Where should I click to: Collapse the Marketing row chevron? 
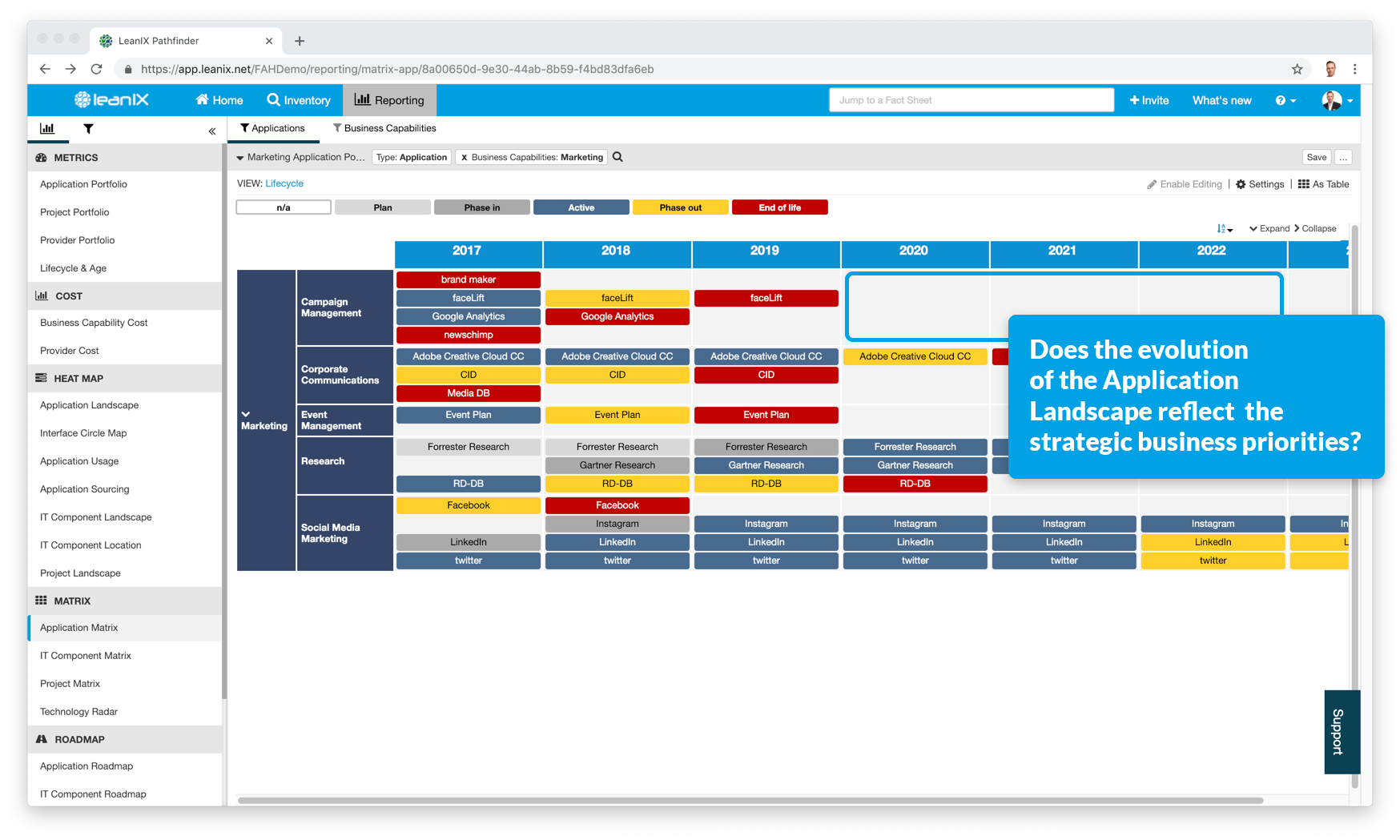247,414
